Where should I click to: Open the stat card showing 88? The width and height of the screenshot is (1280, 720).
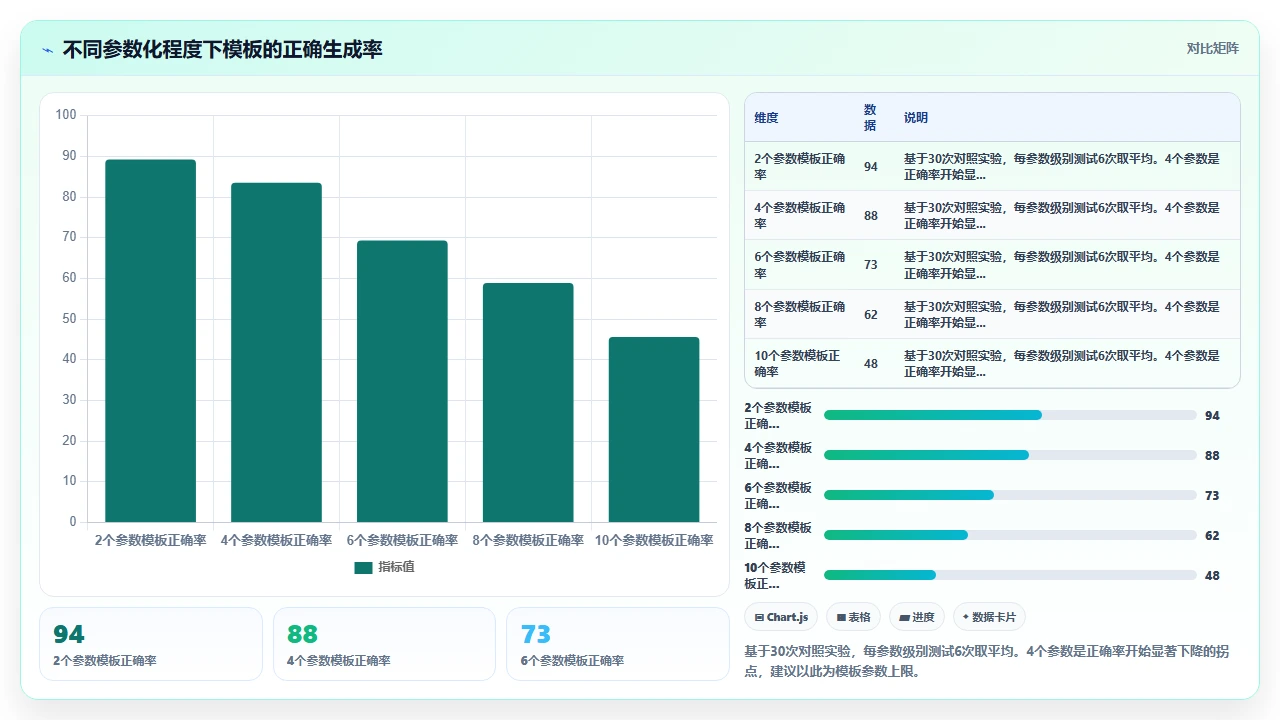(384, 644)
